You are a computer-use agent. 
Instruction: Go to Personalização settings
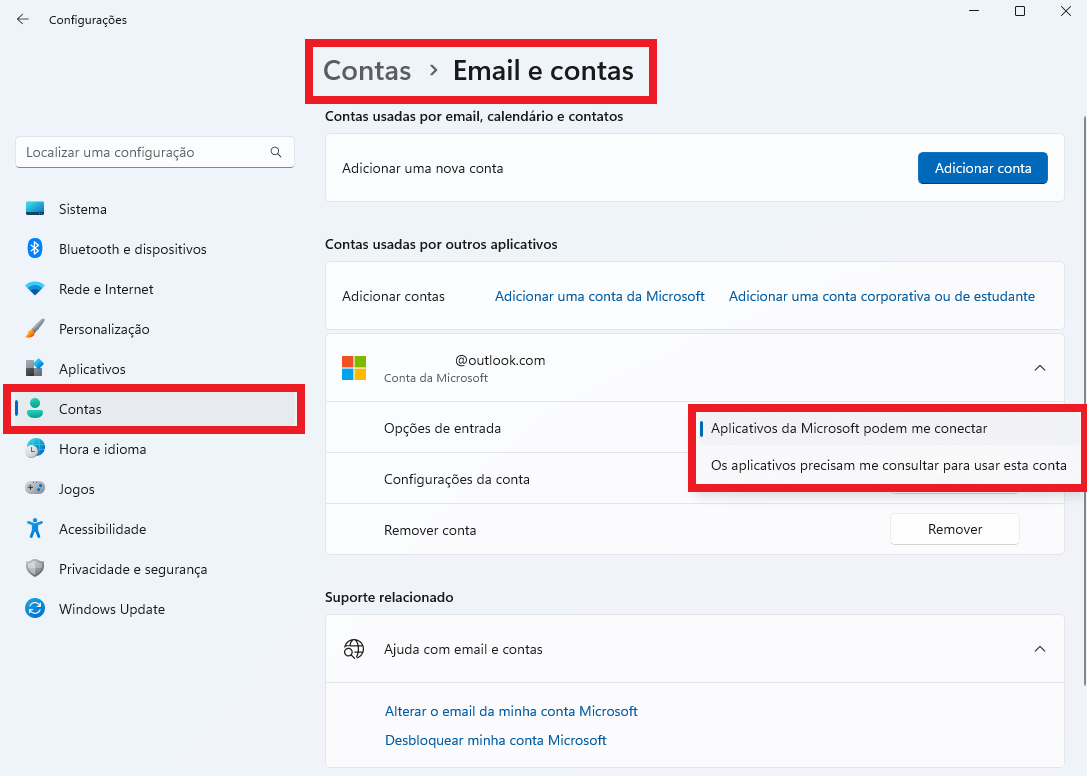(155, 329)
